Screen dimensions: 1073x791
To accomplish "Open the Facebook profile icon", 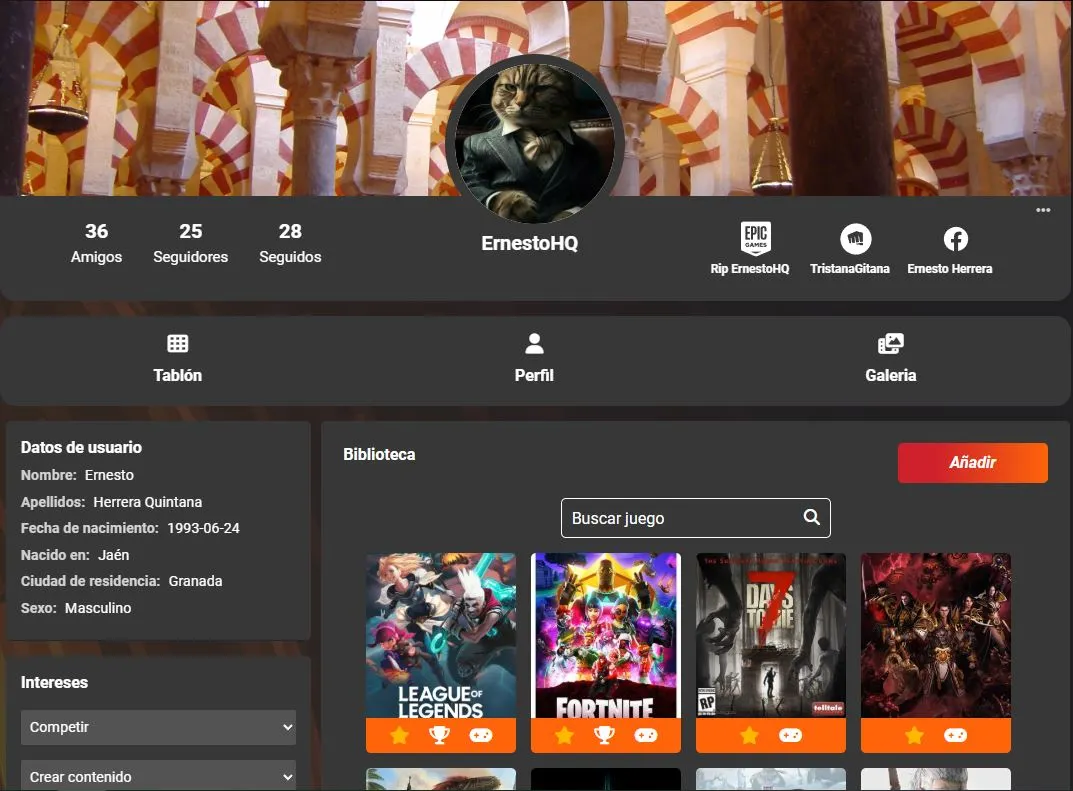I will [955, 239].
